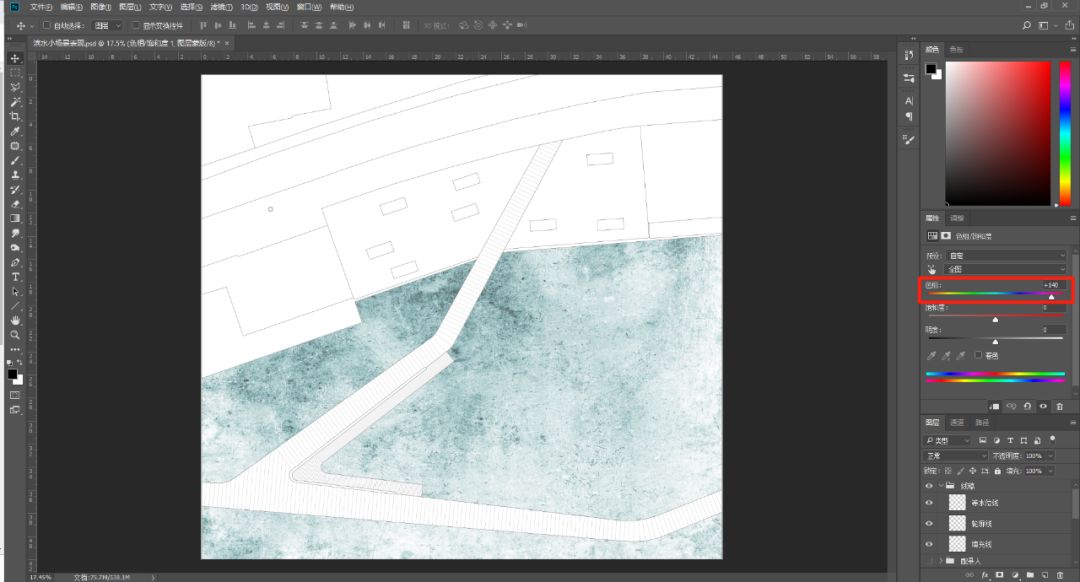Open the 图像 Image menu
The image size is (1080, 582).
101,7
